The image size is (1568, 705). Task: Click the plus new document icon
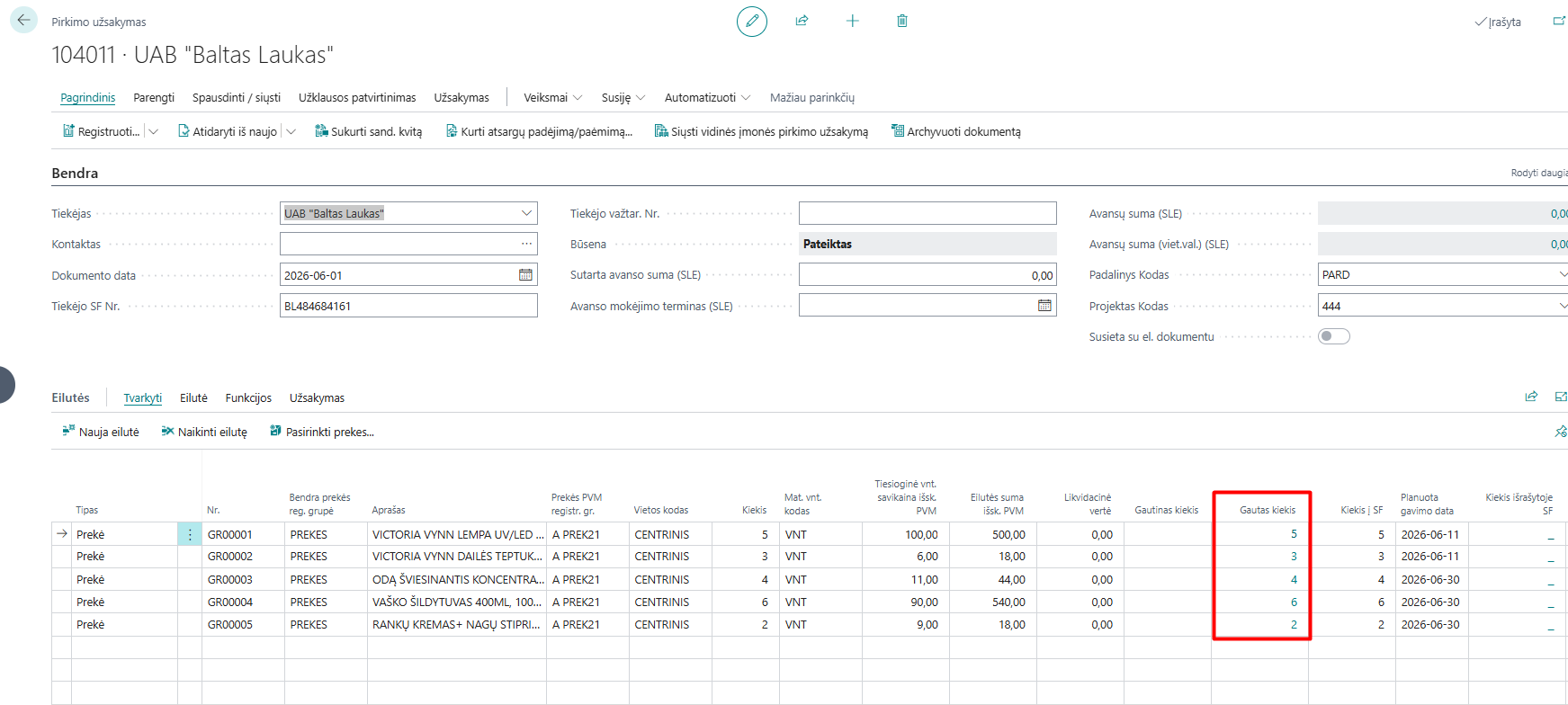pyautogui.click(x=852, y=21)
